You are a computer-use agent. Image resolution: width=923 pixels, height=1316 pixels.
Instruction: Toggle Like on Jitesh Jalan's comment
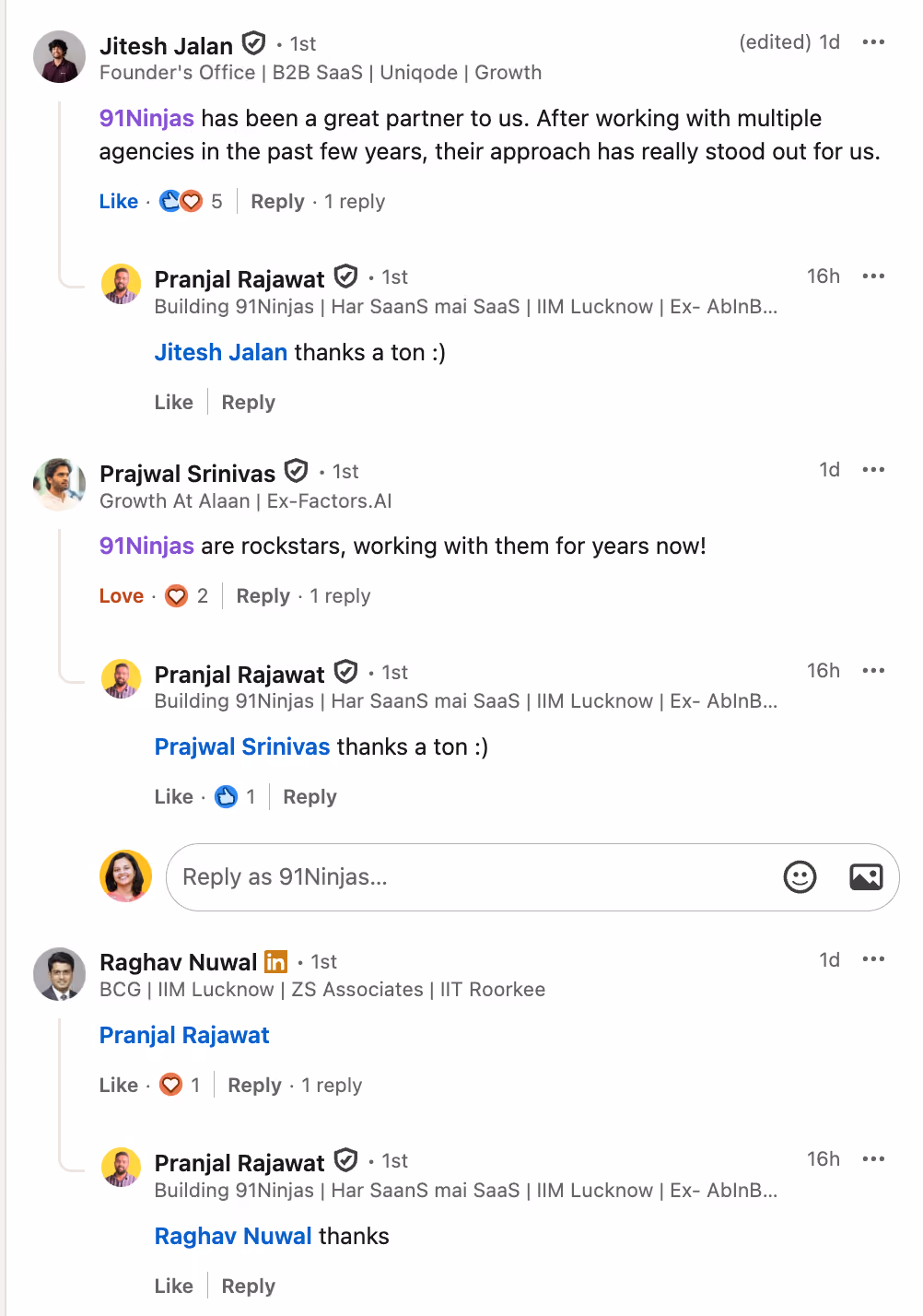[x=119, y=201]
